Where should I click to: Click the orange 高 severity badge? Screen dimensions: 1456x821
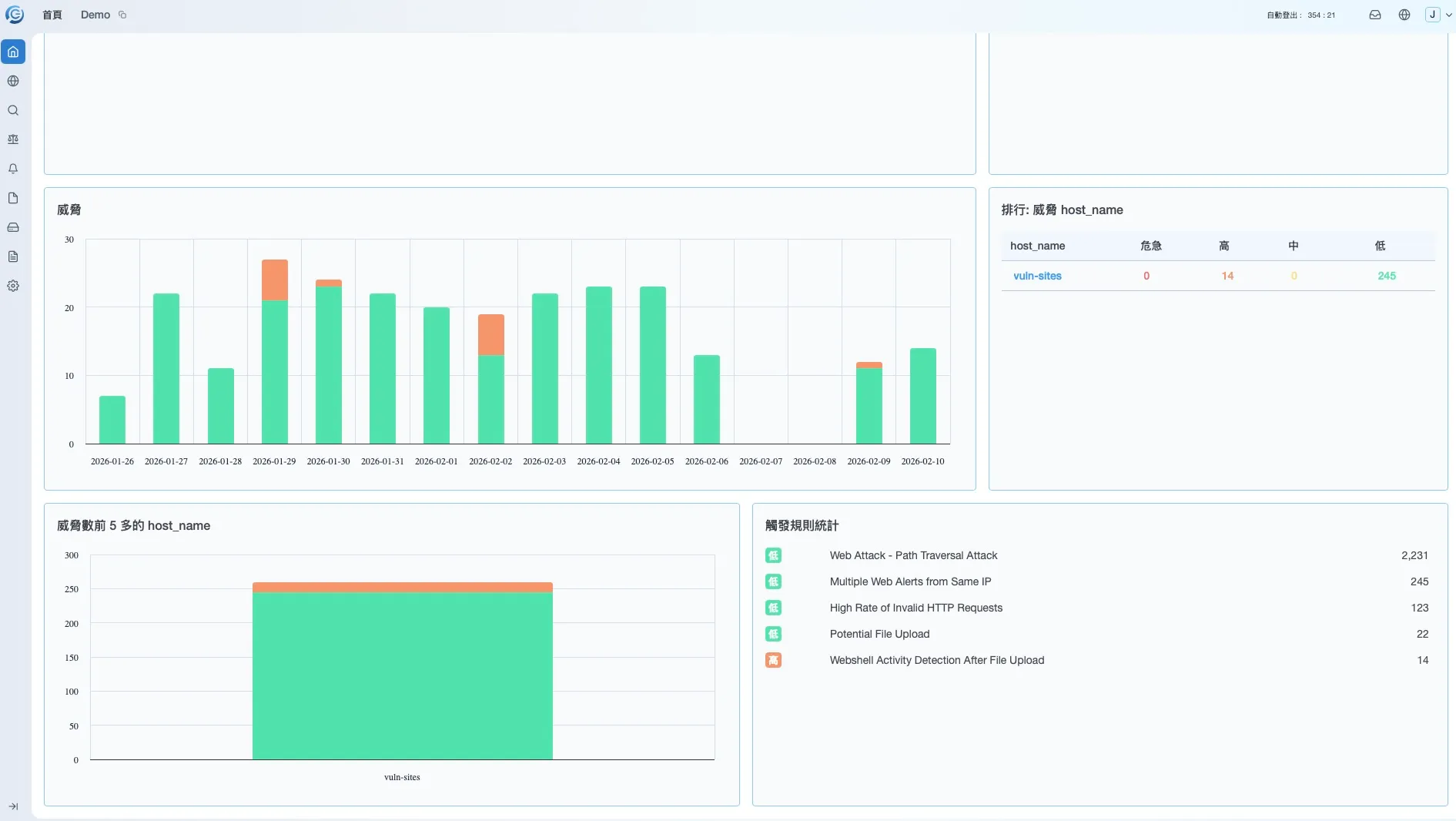tap(773, 660)
